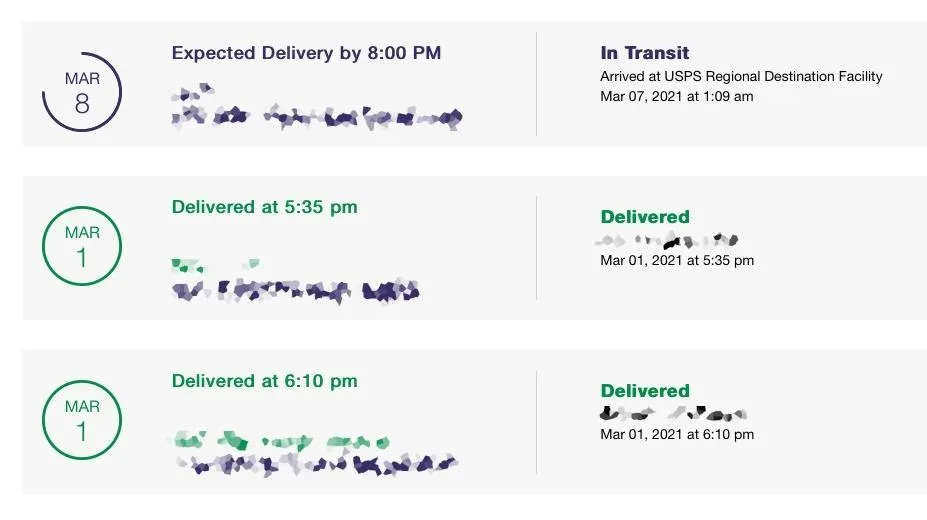Click blurred purple text in 5:35 pm card
Image resolution: width=927 pixels, height=520 pixels.
point(295,291)
